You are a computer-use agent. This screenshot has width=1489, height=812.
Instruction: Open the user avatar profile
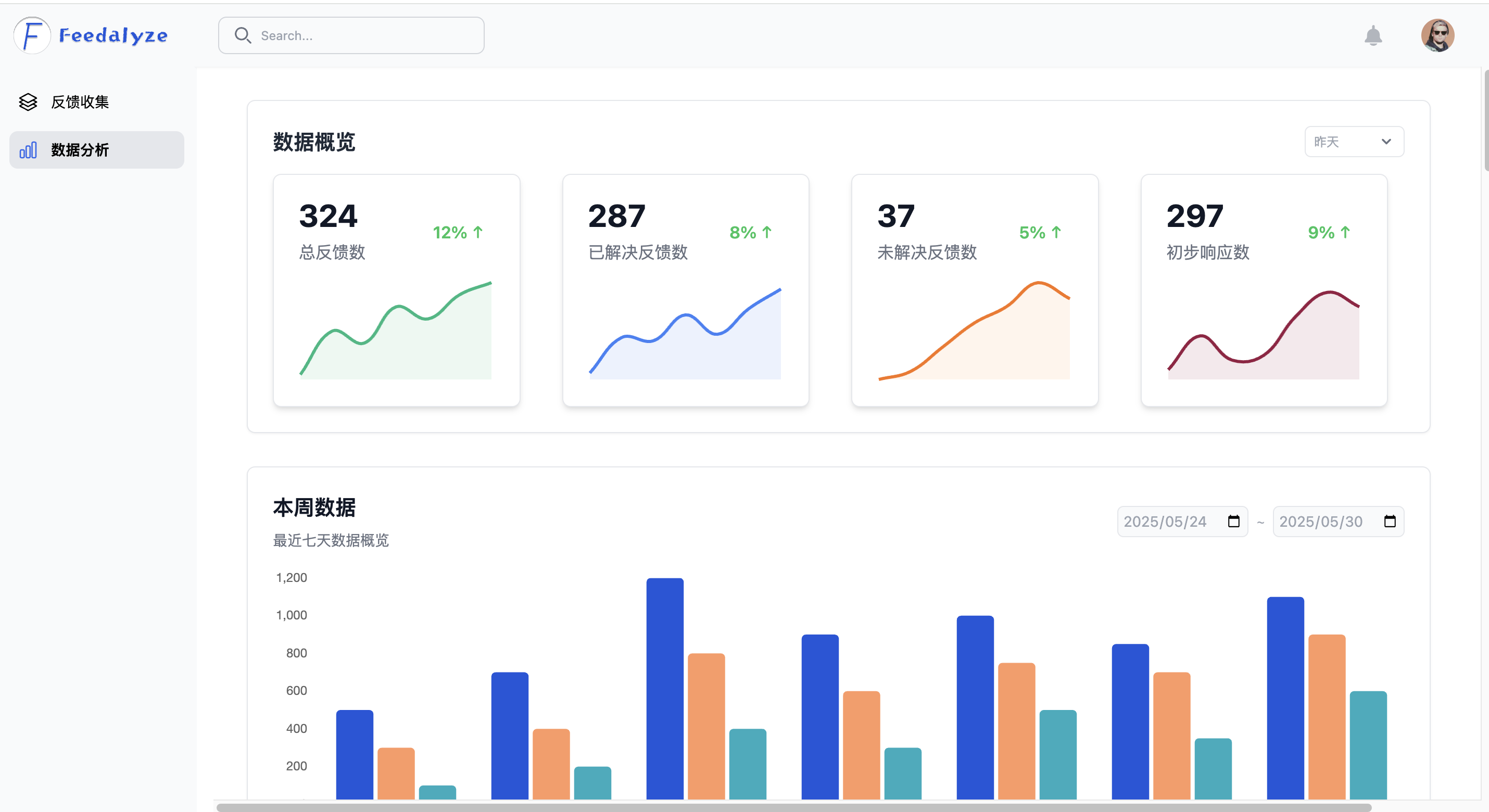[1437, 36]
